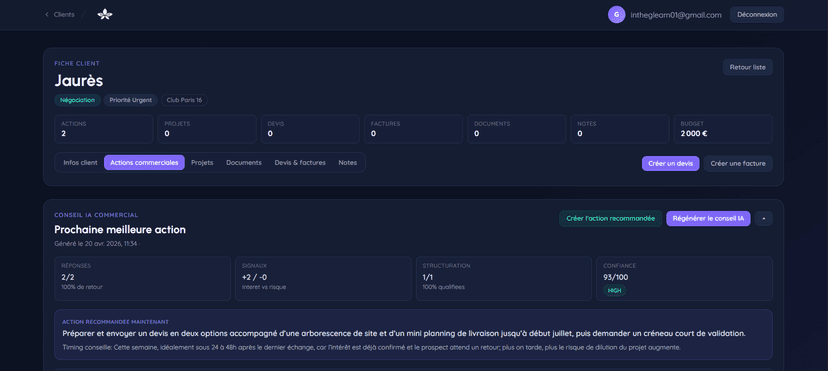Click the Réponses 2/2 card
This screenshot has width=828, height=371.
(x=143, y=279)
